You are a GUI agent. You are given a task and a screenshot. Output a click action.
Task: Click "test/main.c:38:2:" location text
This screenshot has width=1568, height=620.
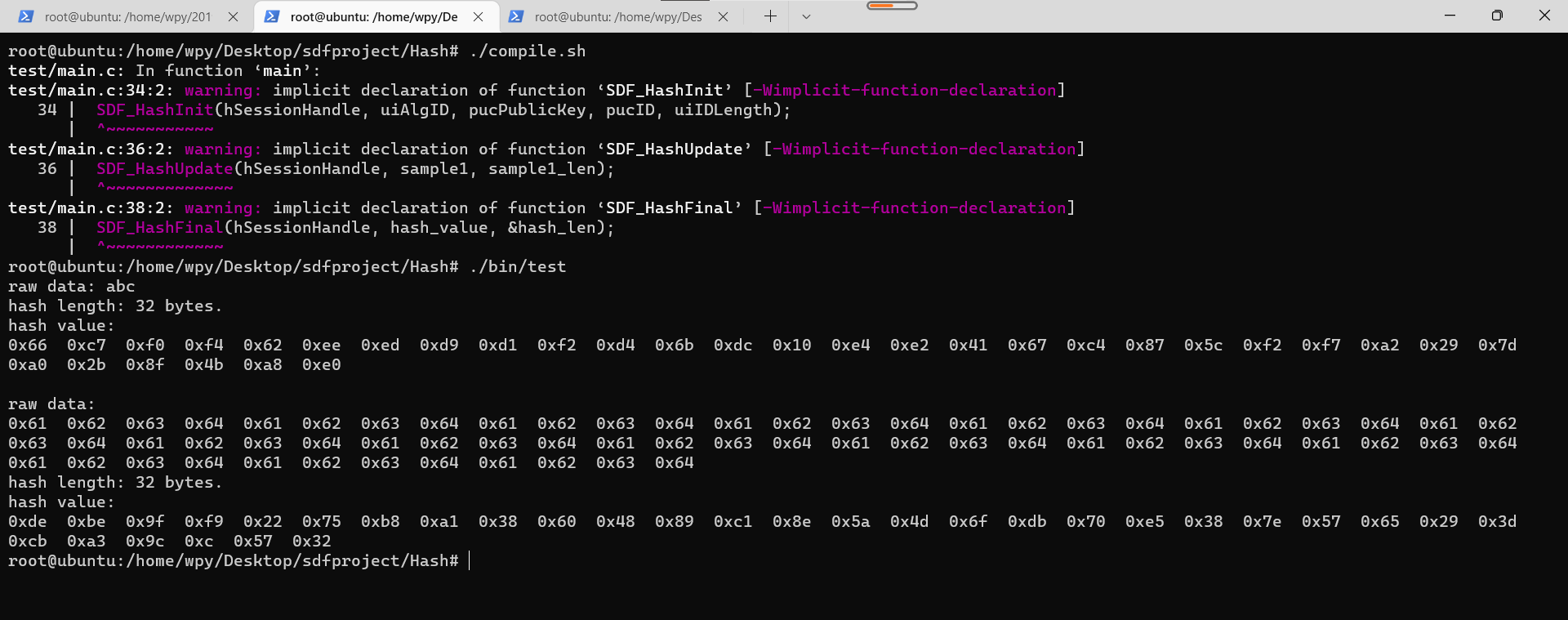tap(91, 207)
